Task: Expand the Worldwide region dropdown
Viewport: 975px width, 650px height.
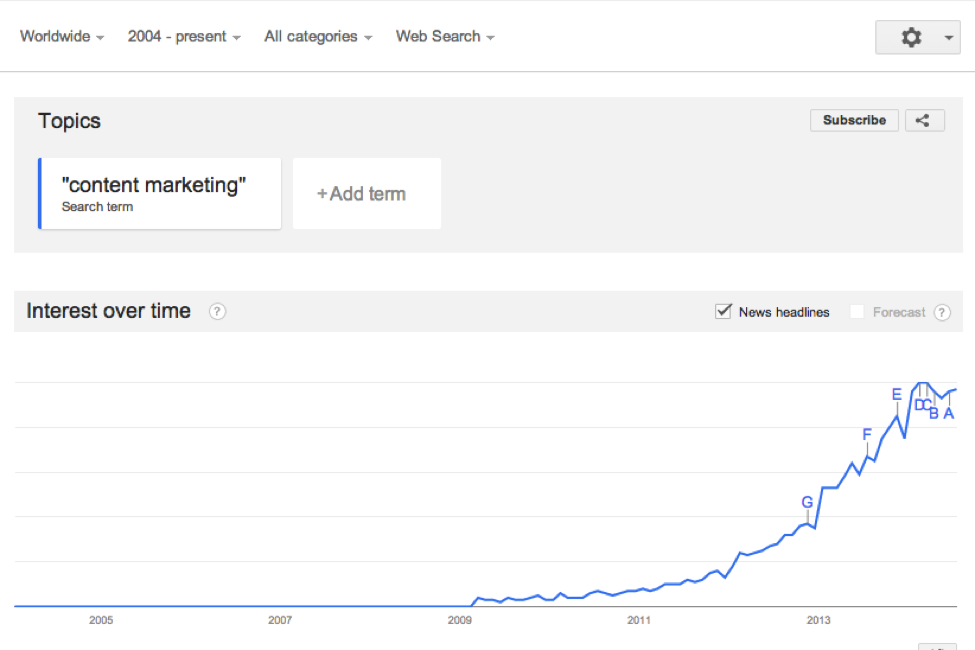Action: (62, 37)
